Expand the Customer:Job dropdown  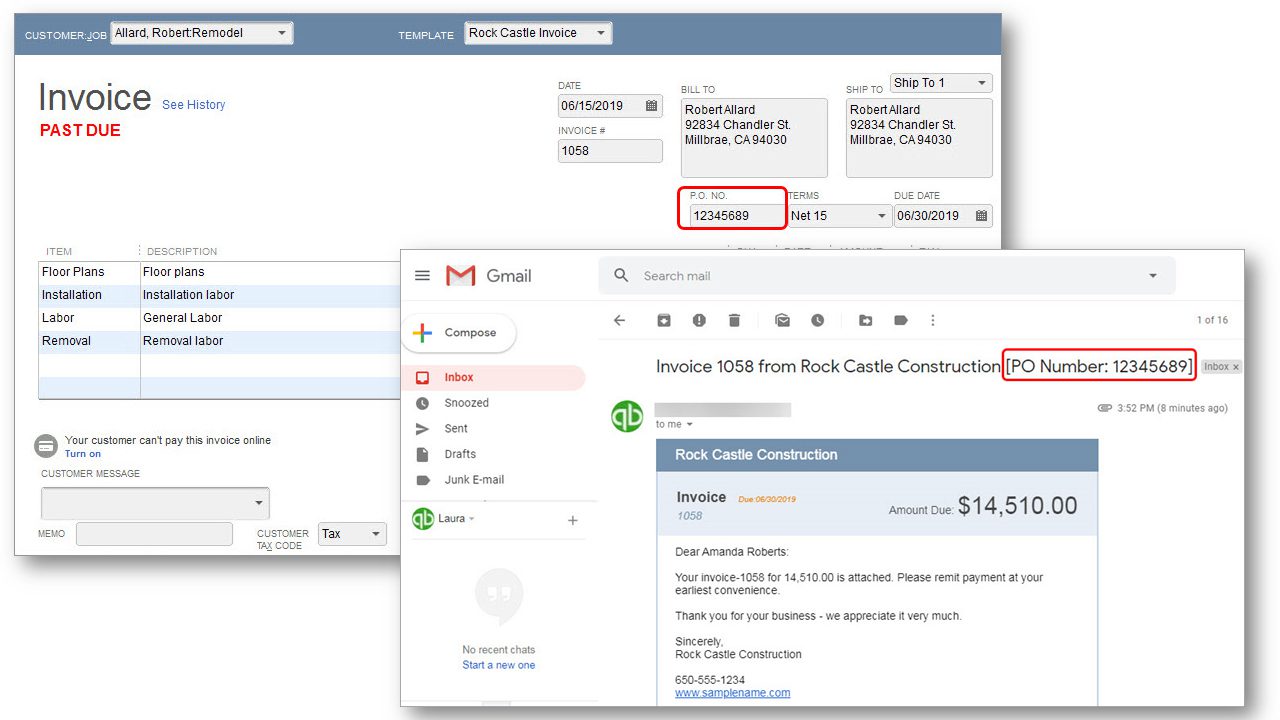[x=282, y=33]
